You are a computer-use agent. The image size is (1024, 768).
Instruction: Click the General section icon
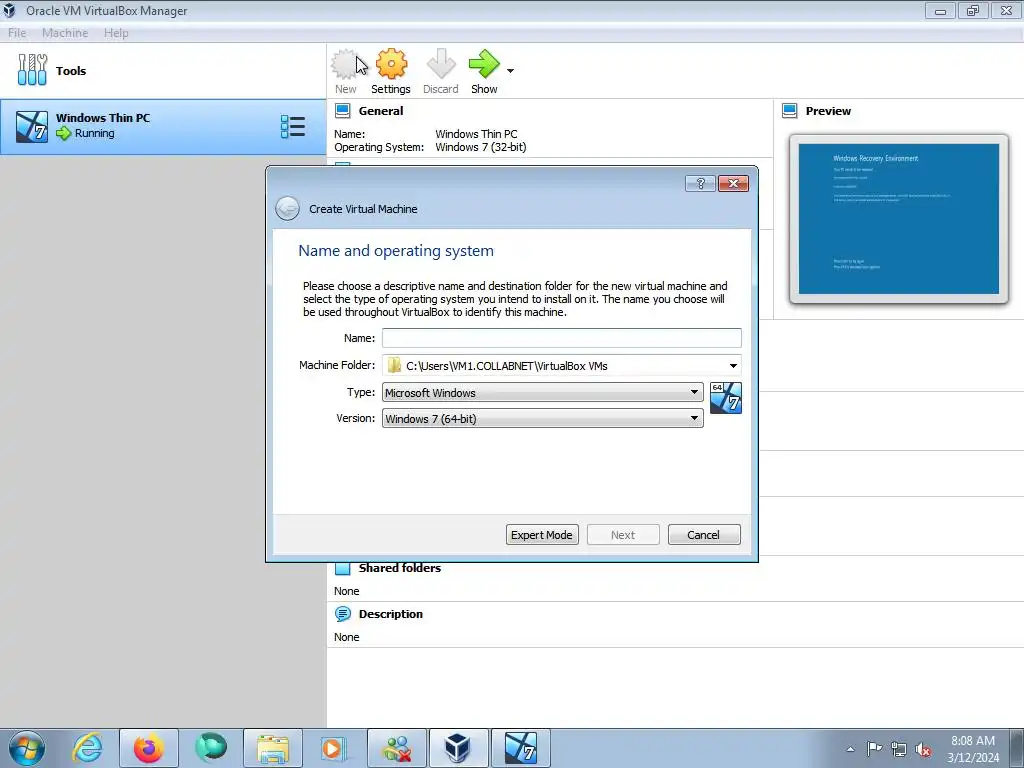[343, 110]
